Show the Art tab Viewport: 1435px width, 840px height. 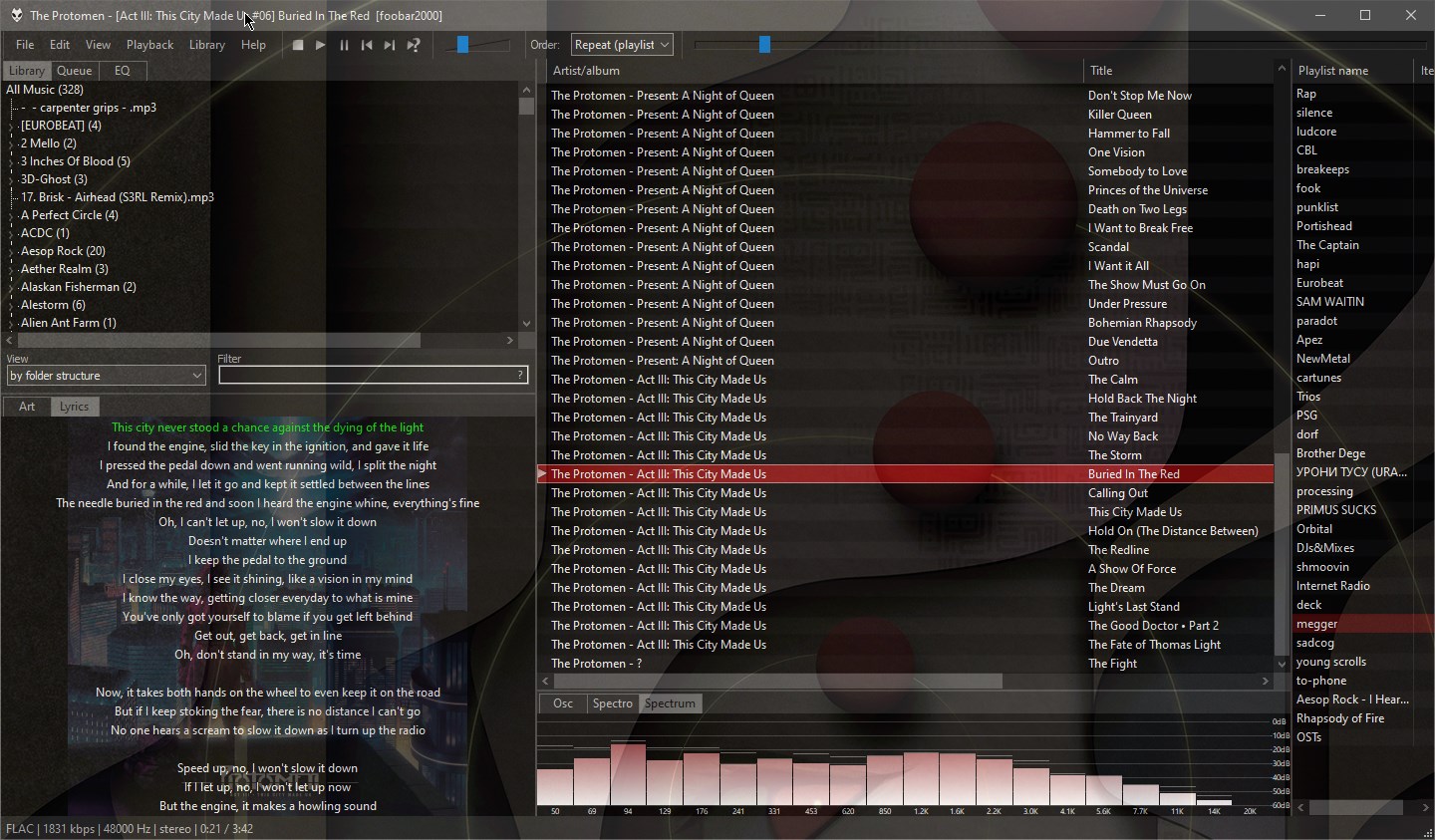tap(27, 407)
